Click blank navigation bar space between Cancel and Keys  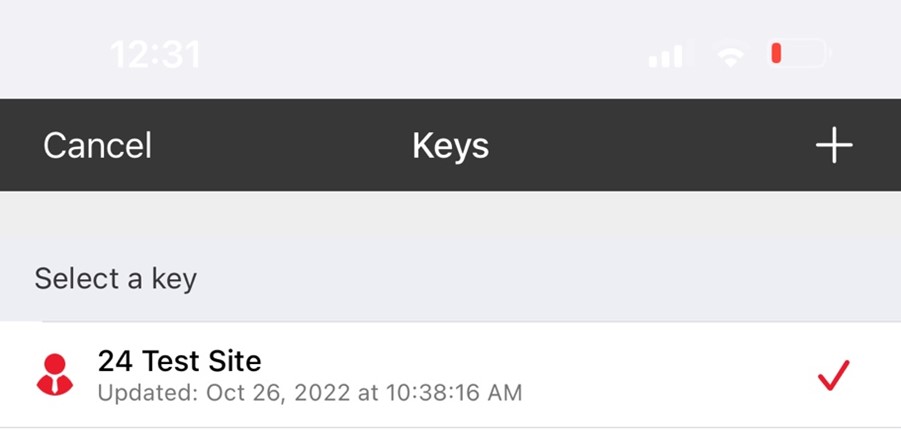coord(282,145)
